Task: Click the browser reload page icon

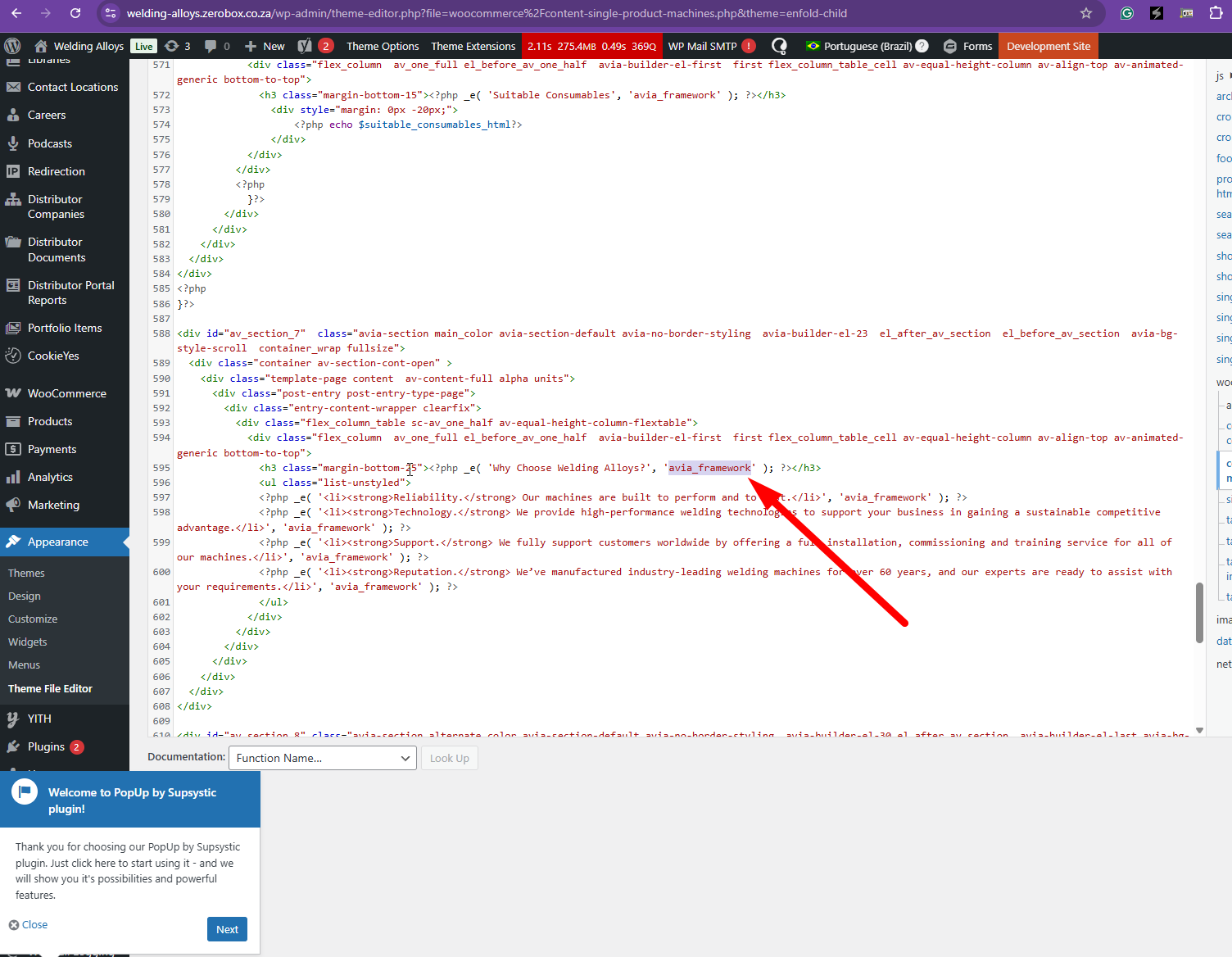Action: coord(75,13)
